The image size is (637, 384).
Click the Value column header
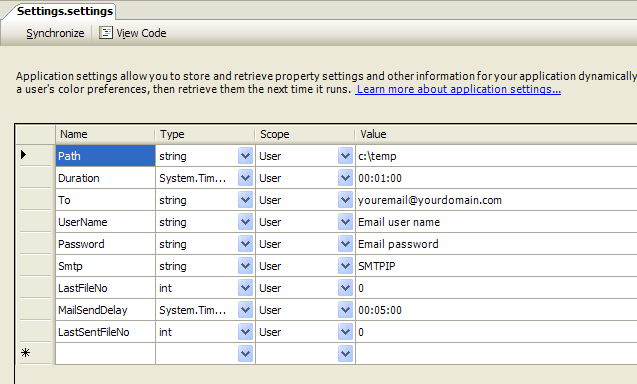(x=496, y=134)
